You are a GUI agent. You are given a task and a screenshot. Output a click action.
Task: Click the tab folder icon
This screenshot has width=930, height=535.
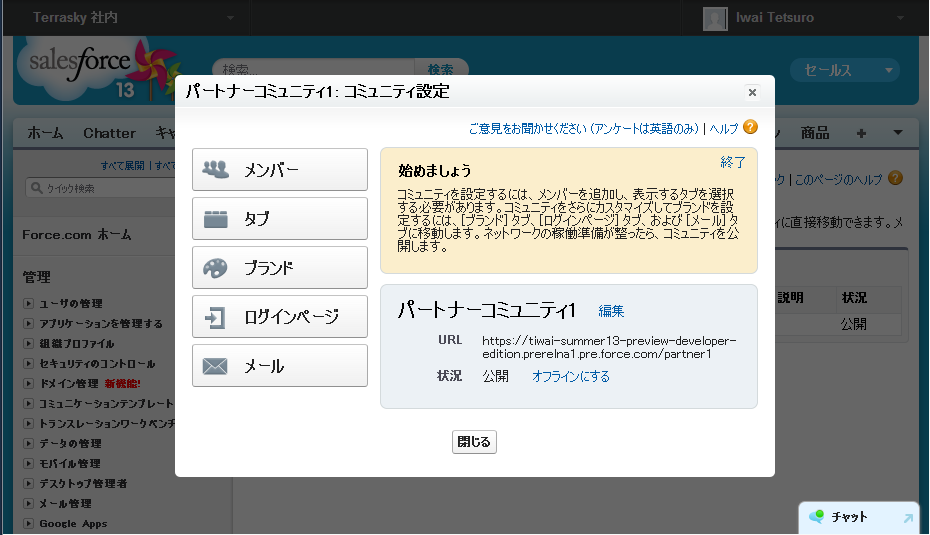pos(215,219)
